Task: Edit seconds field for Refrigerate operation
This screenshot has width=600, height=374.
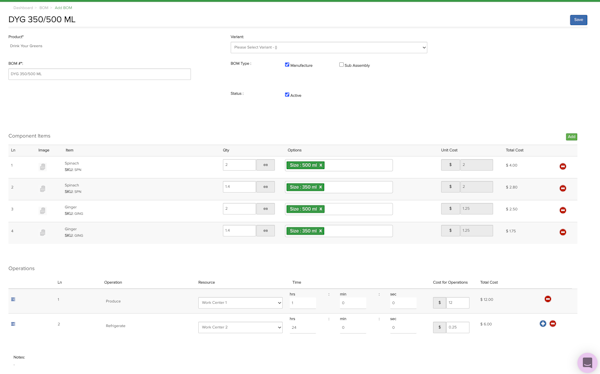Action: coord(403,327)
